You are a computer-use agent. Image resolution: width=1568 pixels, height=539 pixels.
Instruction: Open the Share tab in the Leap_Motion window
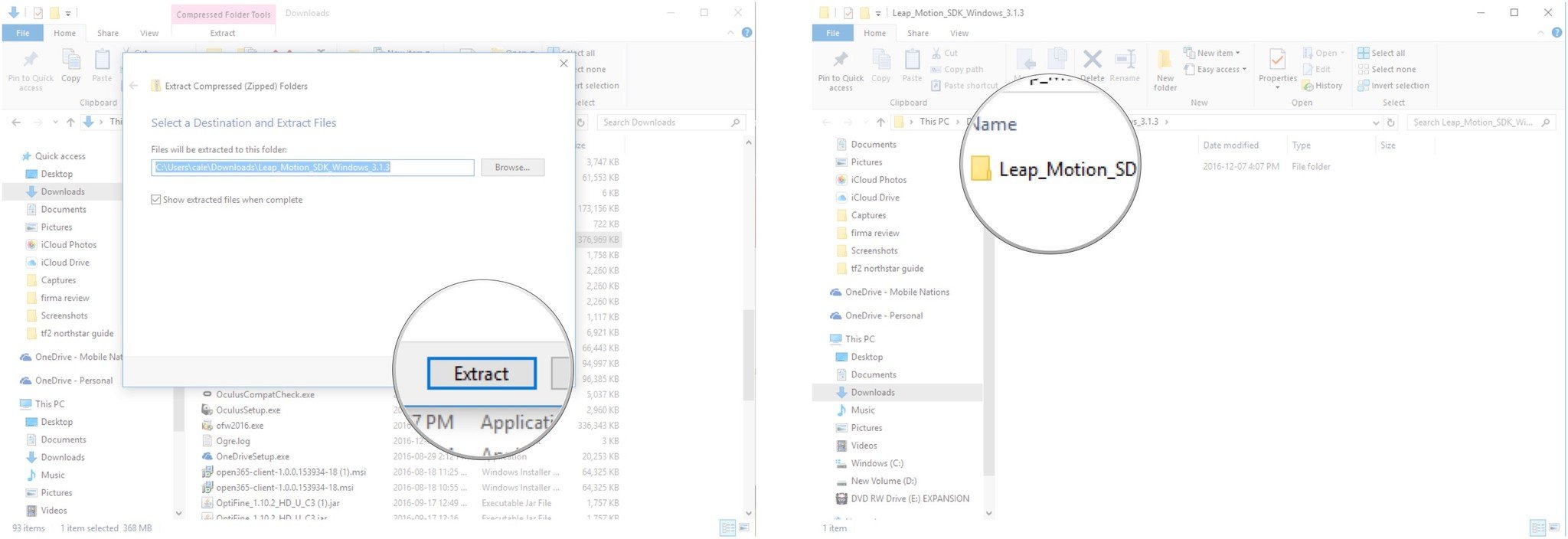click(x=918, y=33)
